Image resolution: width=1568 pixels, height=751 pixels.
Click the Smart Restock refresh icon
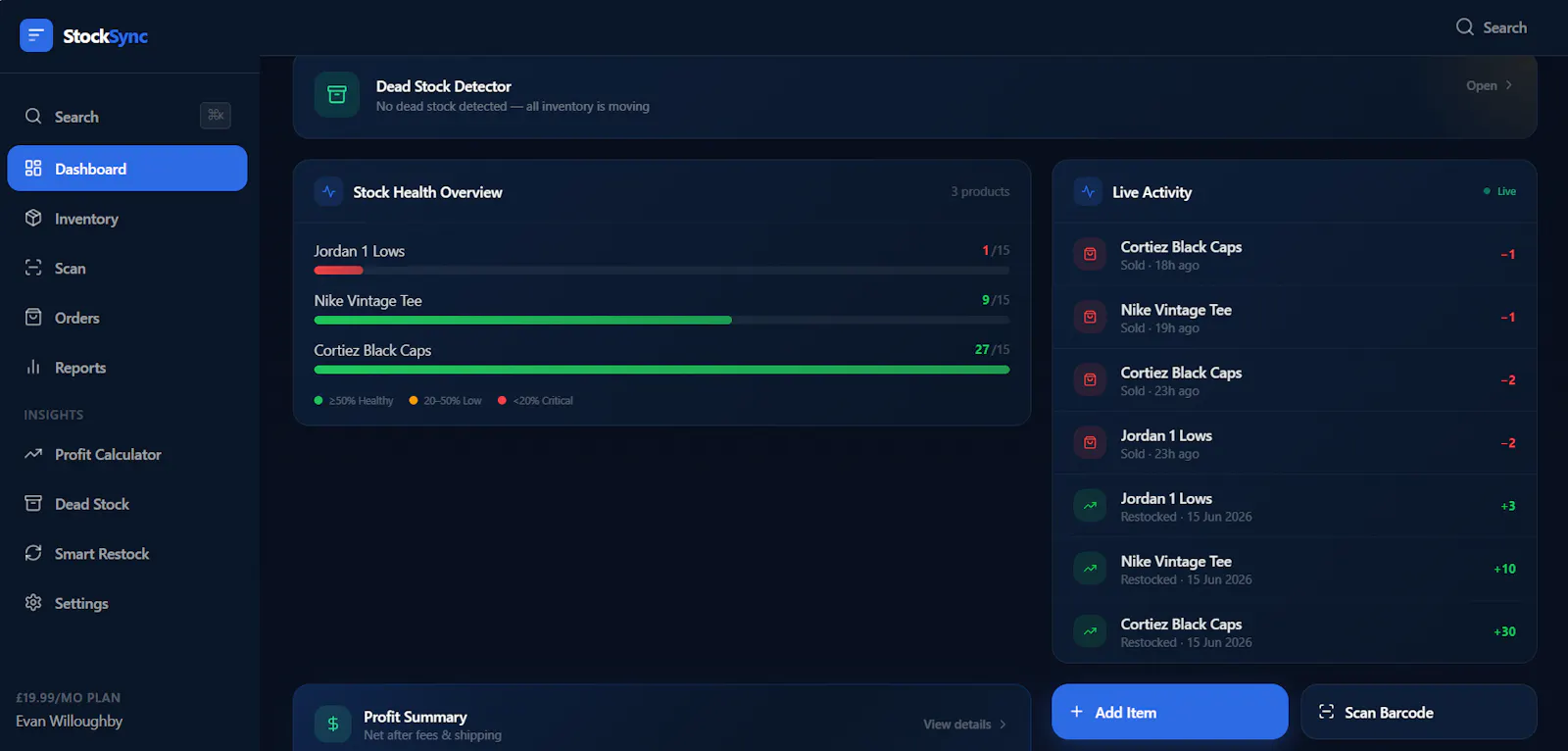[33, 553]
